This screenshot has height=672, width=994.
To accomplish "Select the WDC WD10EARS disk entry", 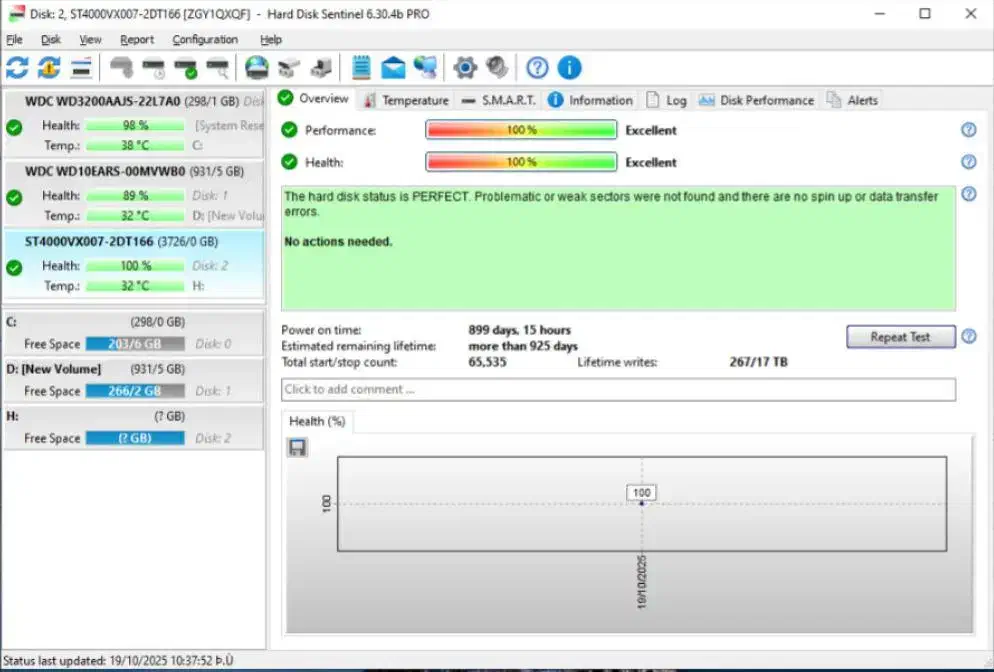I will [105, 171].
